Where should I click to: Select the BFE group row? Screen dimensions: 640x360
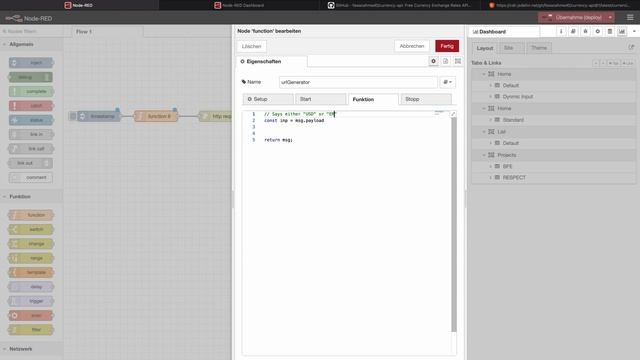click(553, 167)
